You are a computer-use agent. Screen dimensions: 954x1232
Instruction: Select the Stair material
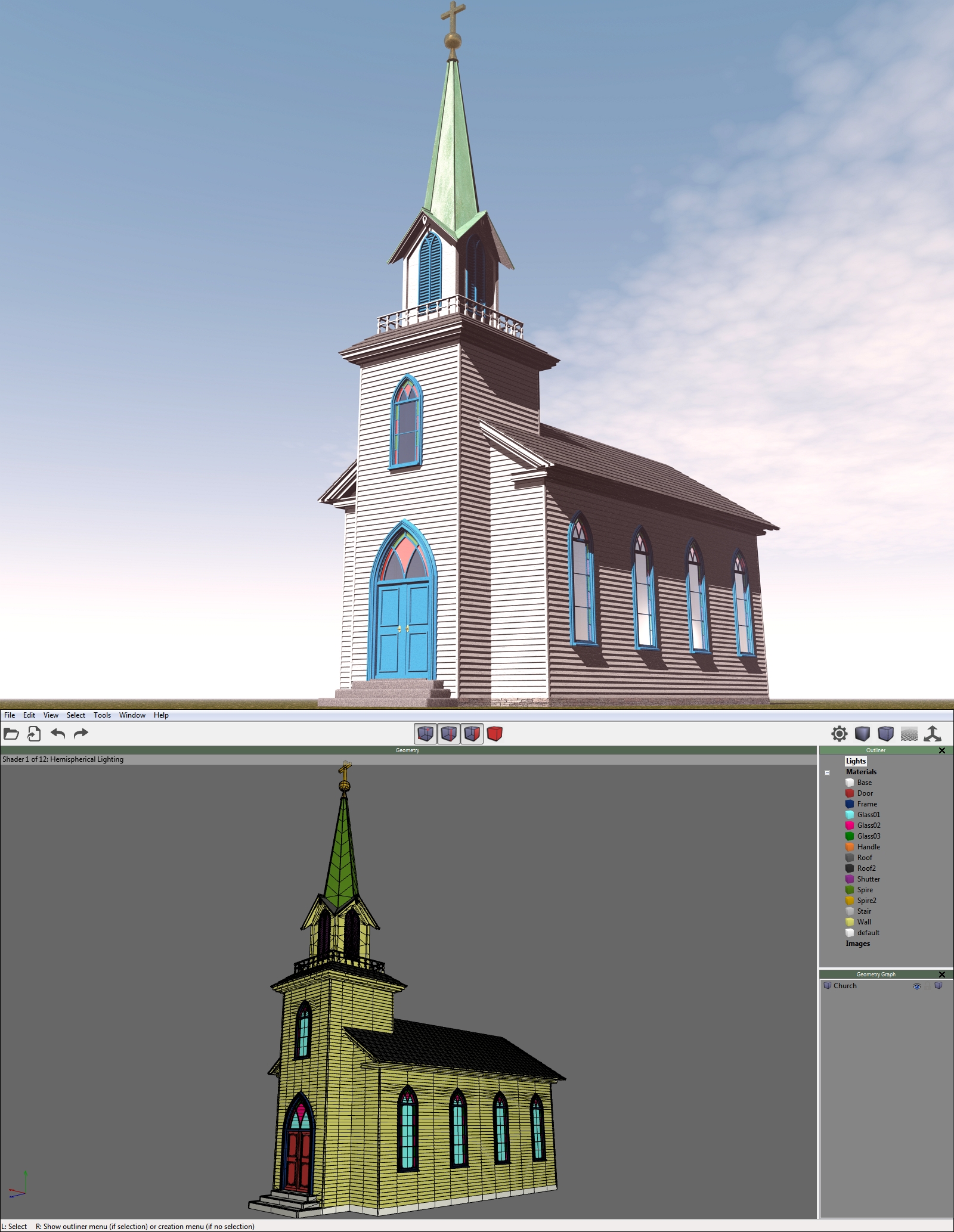[x=864, y=911]
